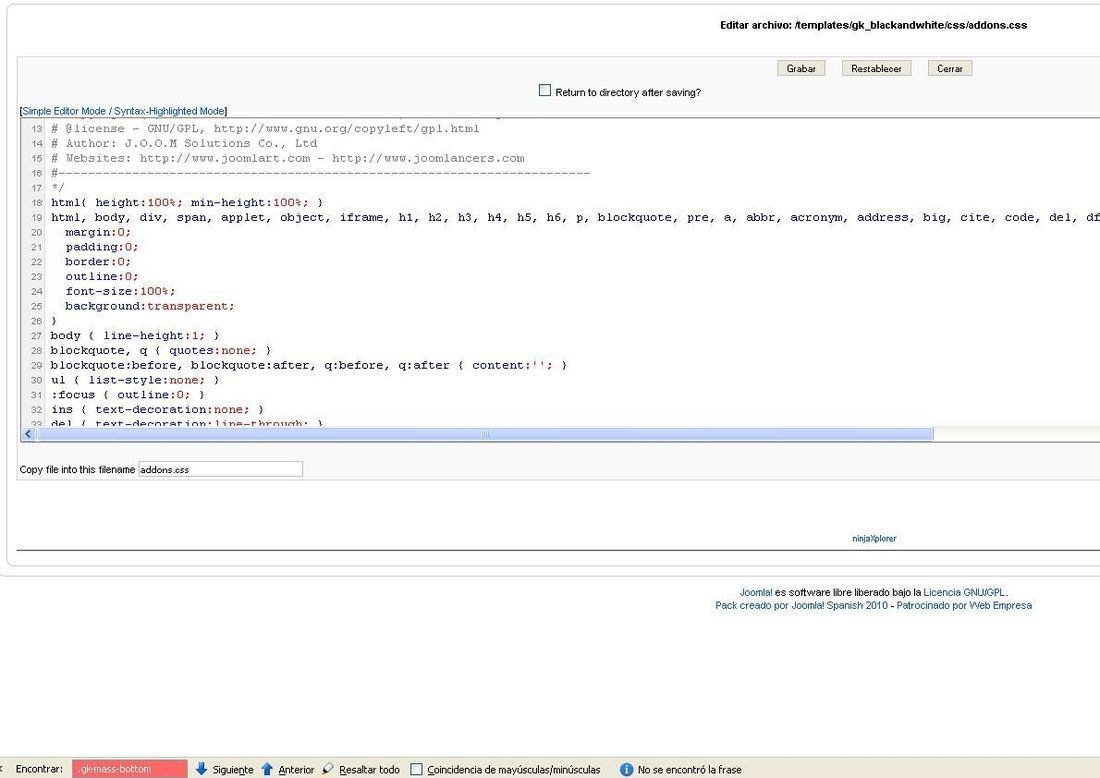Click the '# Websites: http://www.joomlart.com' comment line
This screenshot has width=1100, height=778.
pos(288,158)
